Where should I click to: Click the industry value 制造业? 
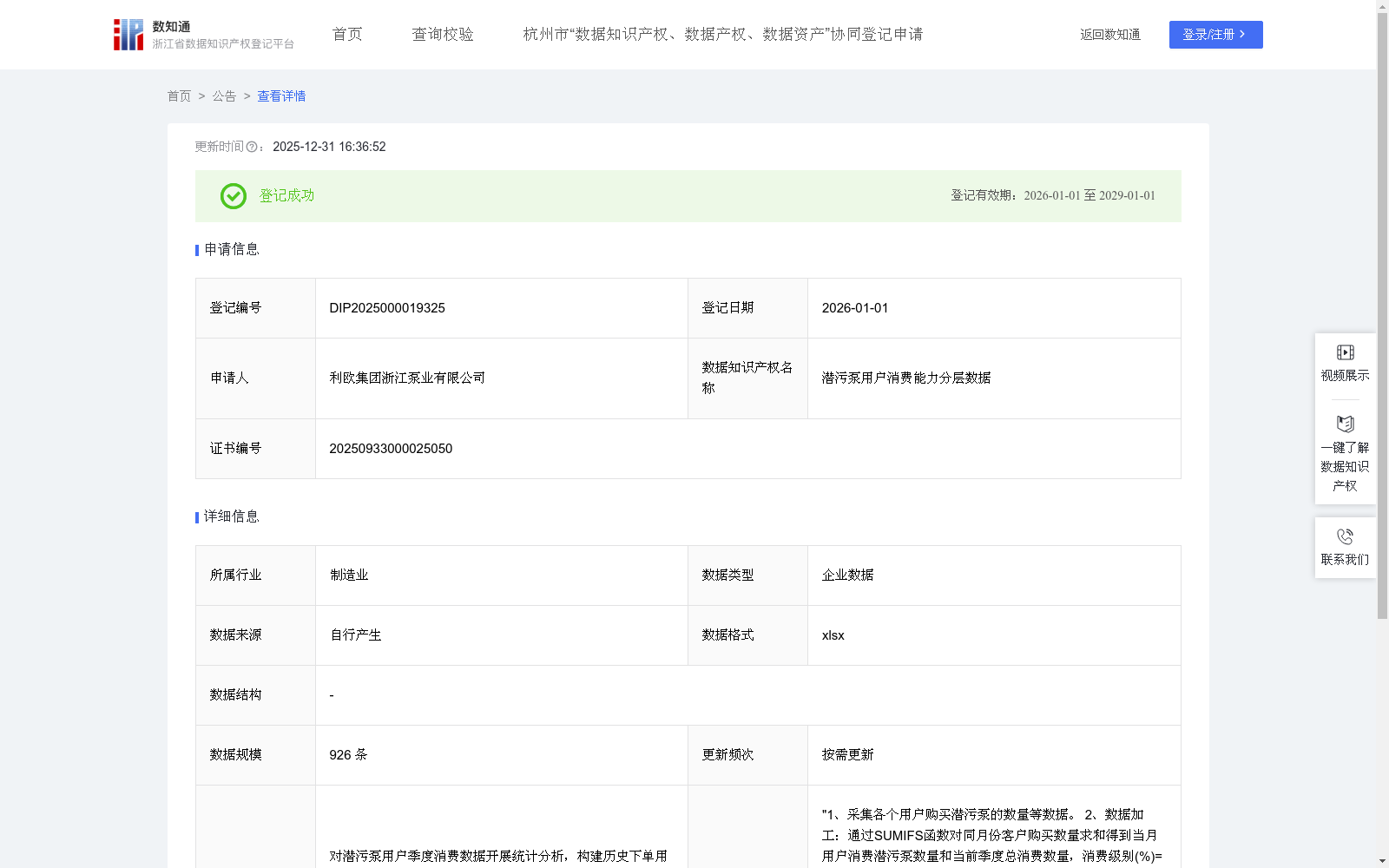pyautogui.click(x=349, y=575)
